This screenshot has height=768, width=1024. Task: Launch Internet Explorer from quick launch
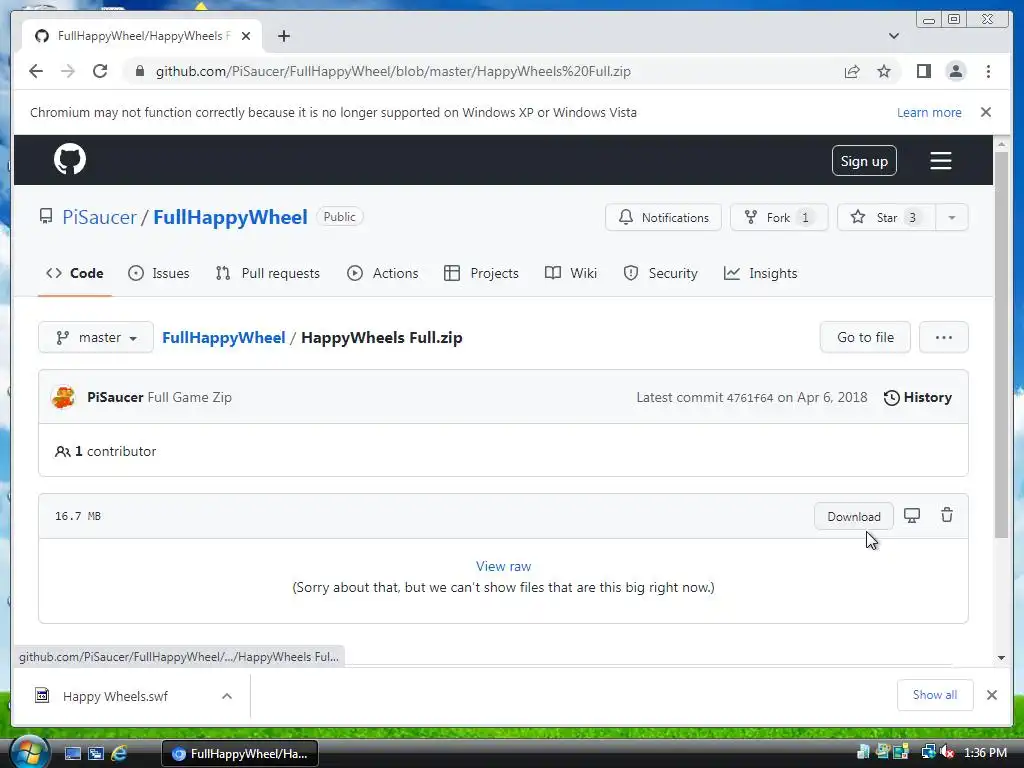pyautogui.click(x=119, y=753)
